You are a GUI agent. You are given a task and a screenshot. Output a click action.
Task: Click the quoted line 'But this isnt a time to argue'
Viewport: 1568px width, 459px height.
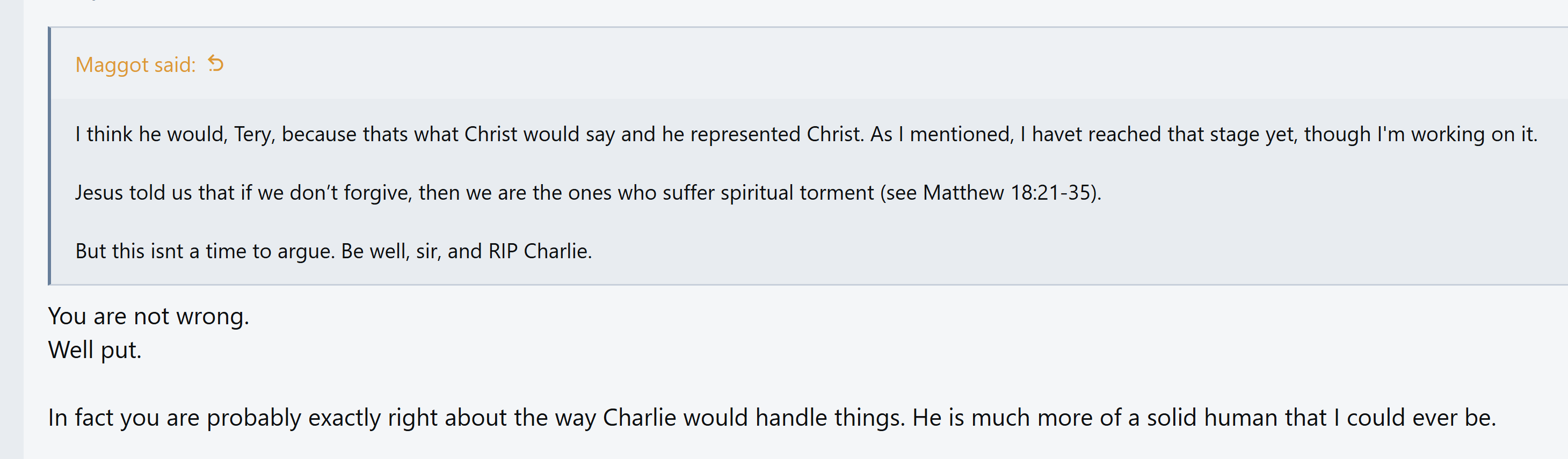(x=333, y=251)
